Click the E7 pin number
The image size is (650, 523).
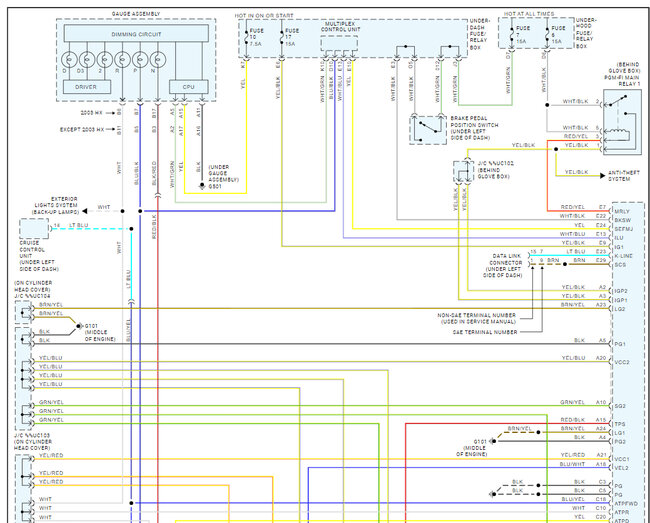click(x=603, y=207)
